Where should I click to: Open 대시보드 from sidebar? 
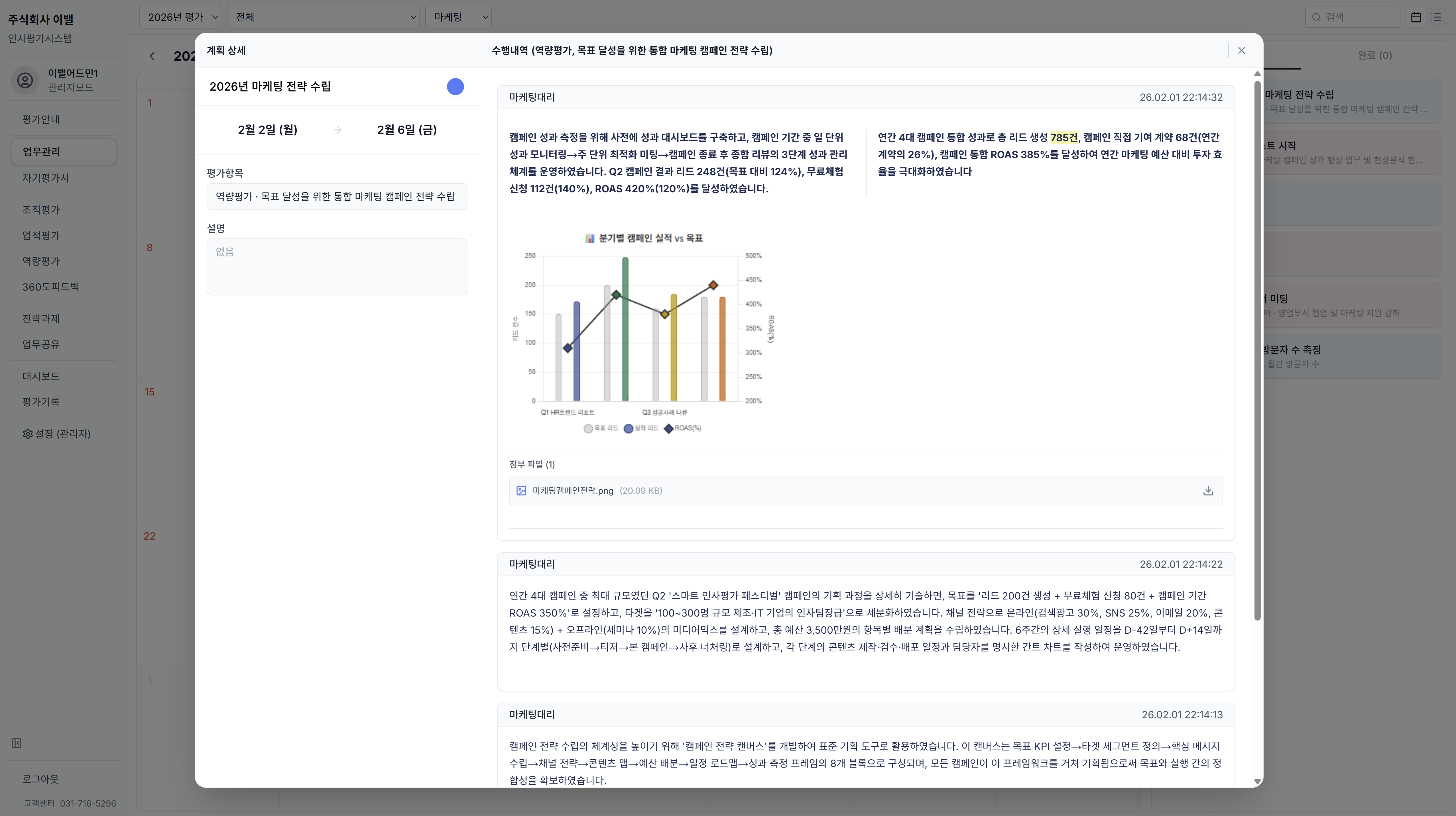point(41,376)
